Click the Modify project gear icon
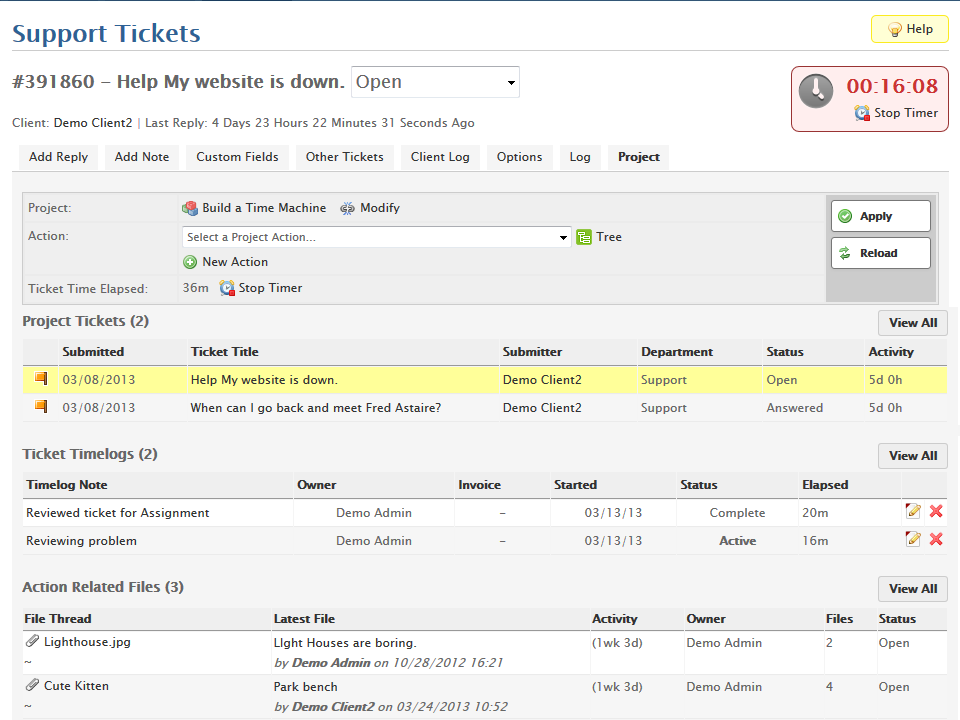The height and width of the screenshot is (720, 960). tap(348, 208)
